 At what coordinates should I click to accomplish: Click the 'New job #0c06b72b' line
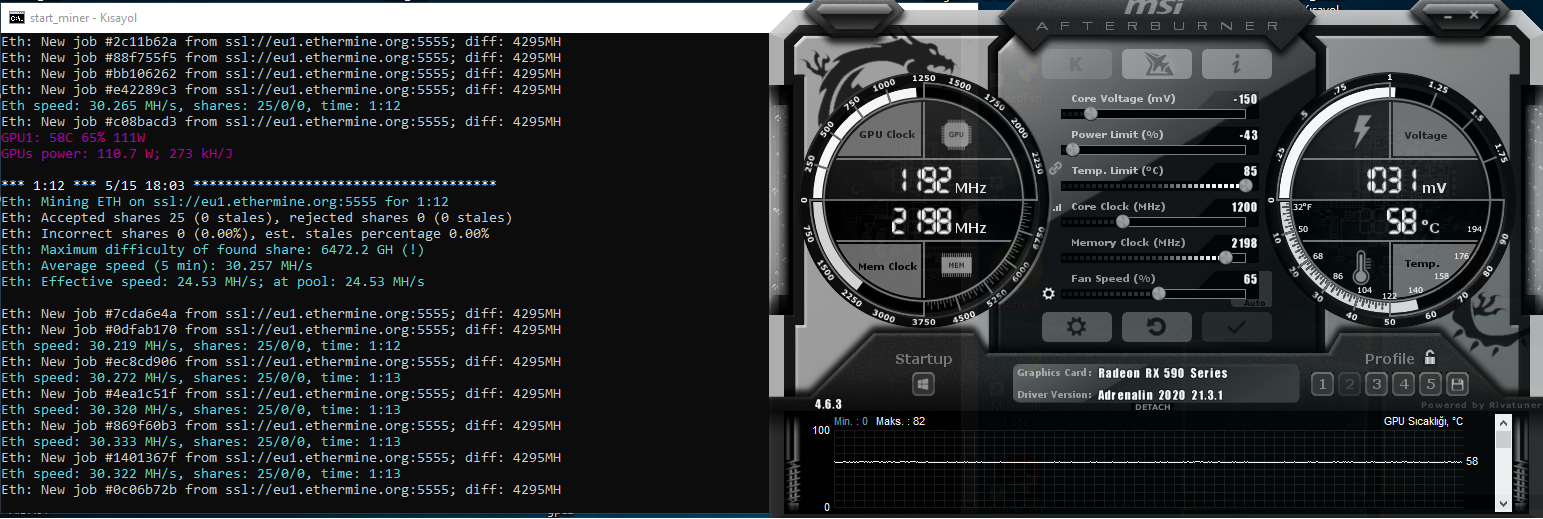coord(281,490)
